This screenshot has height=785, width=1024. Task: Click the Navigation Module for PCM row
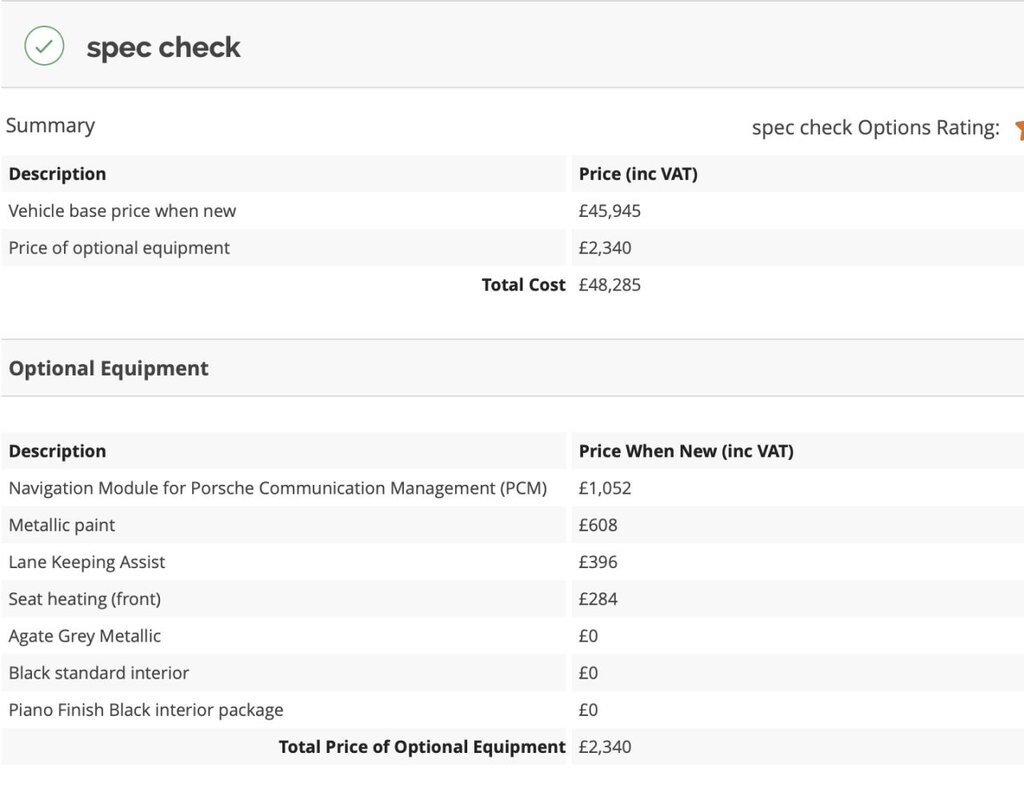tap(277, 488)
